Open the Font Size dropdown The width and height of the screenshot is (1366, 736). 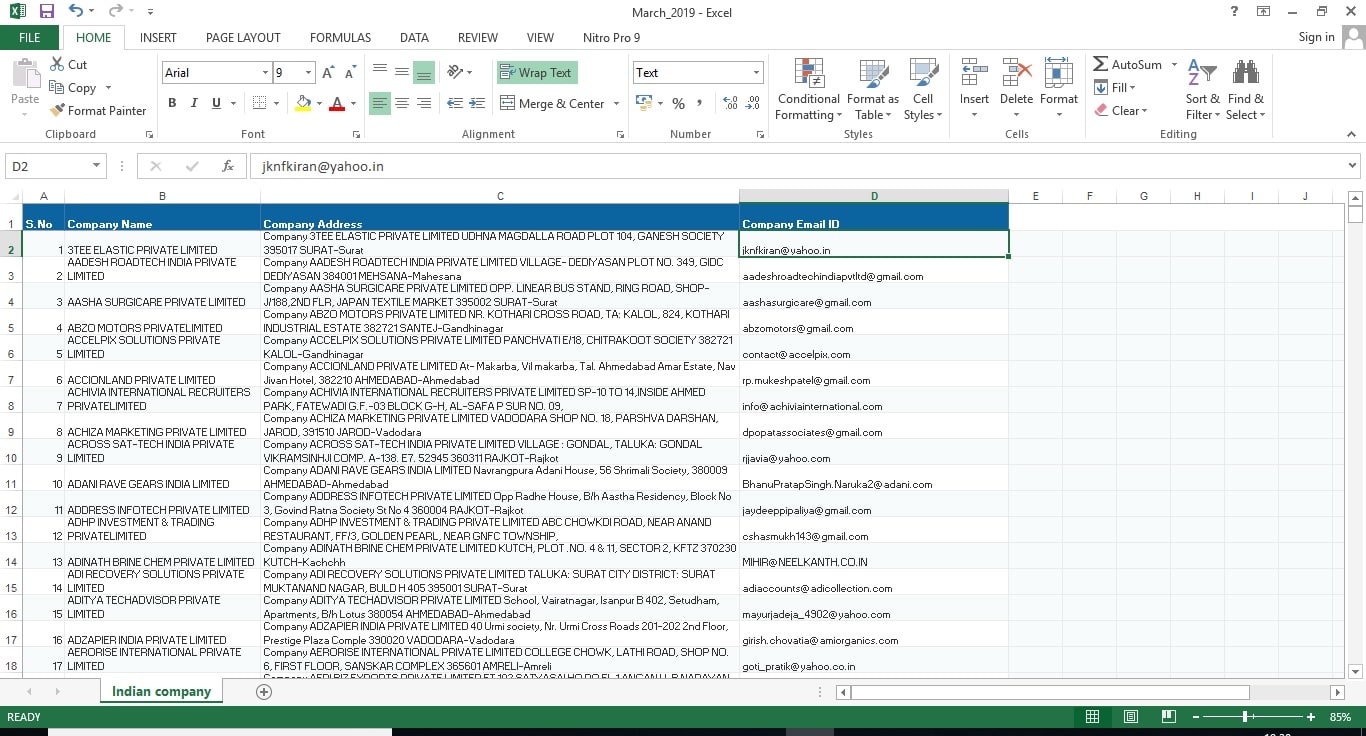(x=305, y=72)
